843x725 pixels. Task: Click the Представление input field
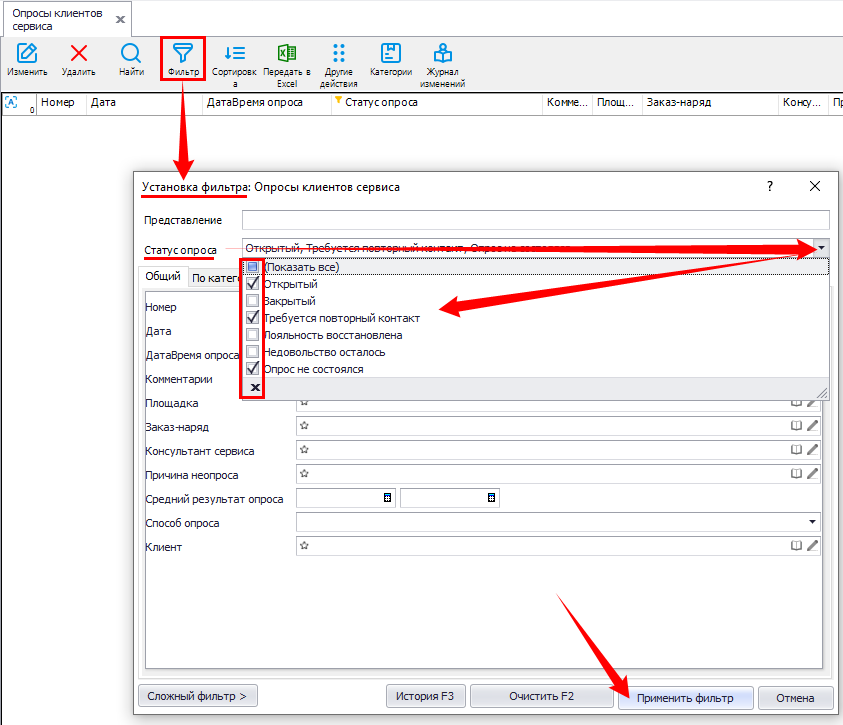tap(535, 220)
